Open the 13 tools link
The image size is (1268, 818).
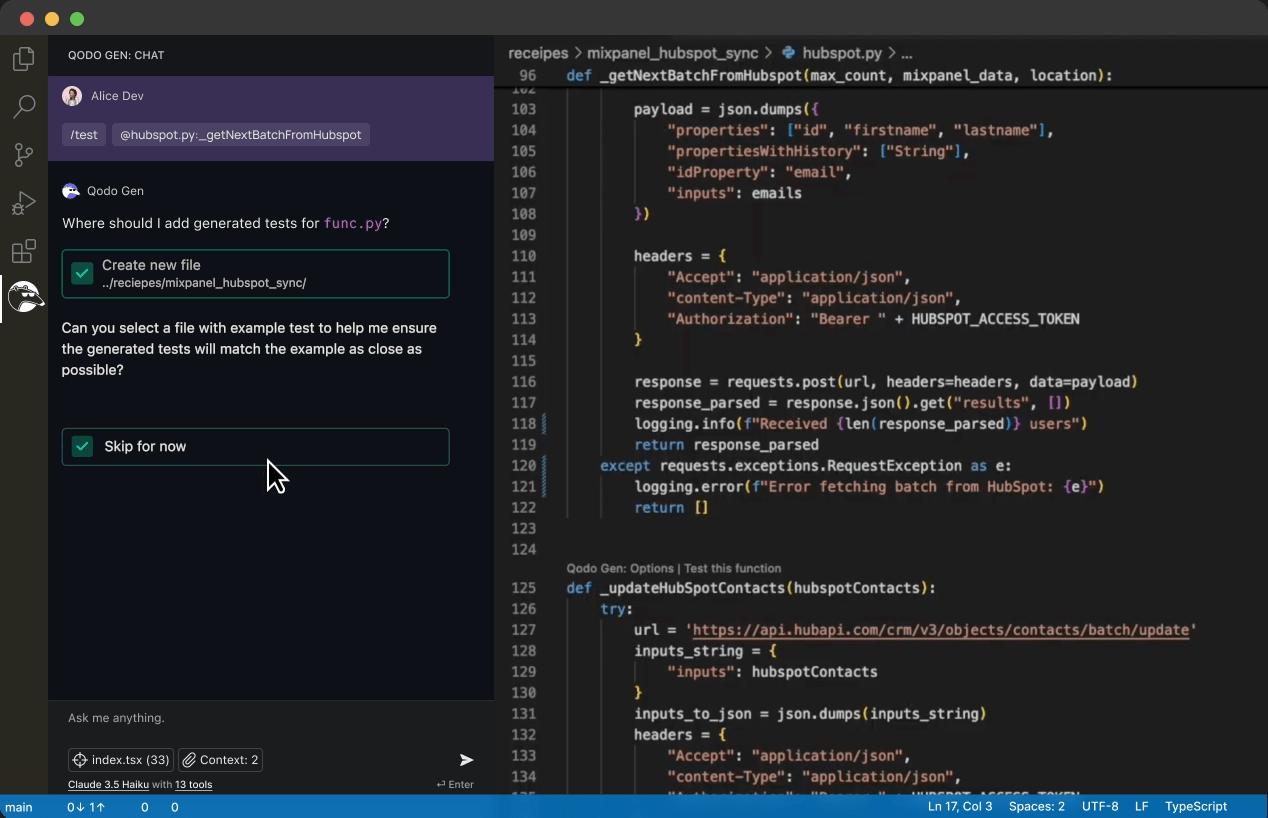(x=194, y=785)
